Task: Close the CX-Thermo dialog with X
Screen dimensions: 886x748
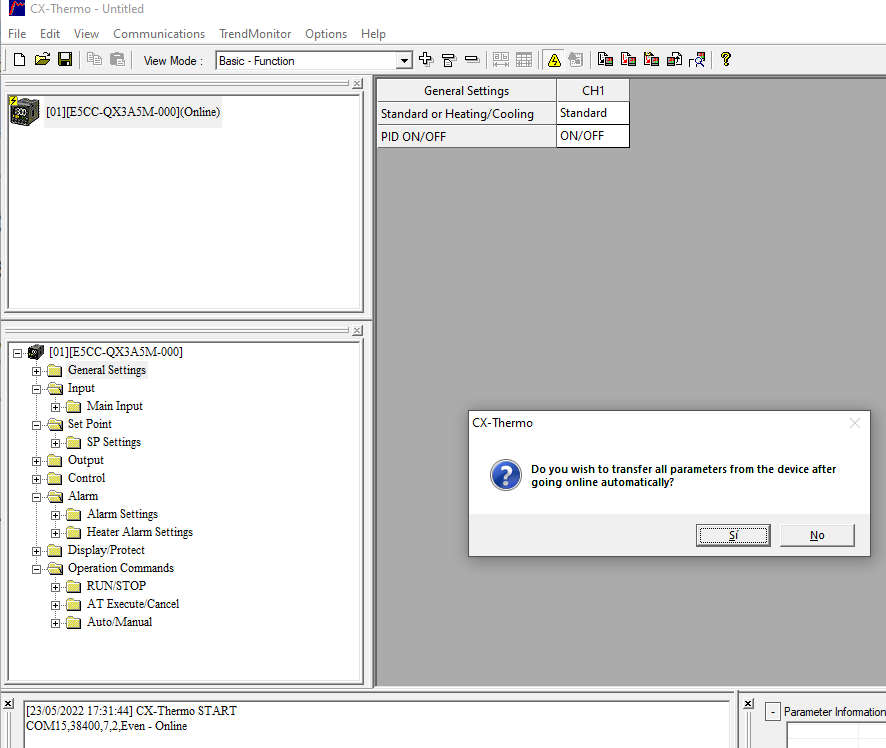Action: tap(854, 423)
